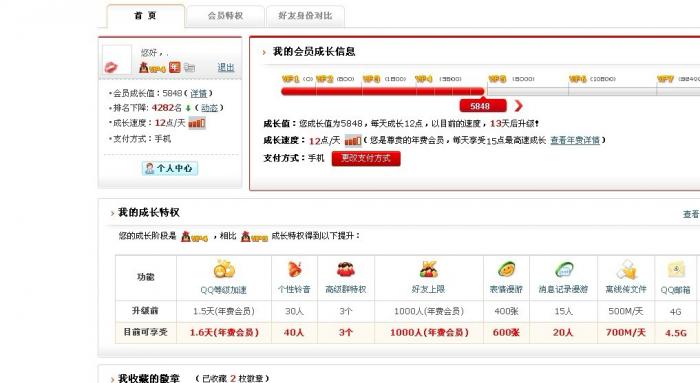This screenshot has width=700, height=383.
Task: Click the 高级群特权 label
Action: [x=346, y=289]
